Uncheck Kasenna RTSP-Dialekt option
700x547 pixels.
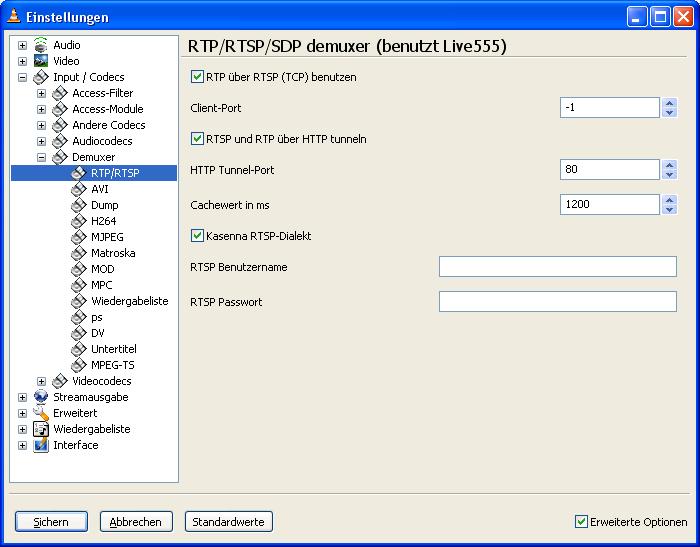tap(197, 236)
